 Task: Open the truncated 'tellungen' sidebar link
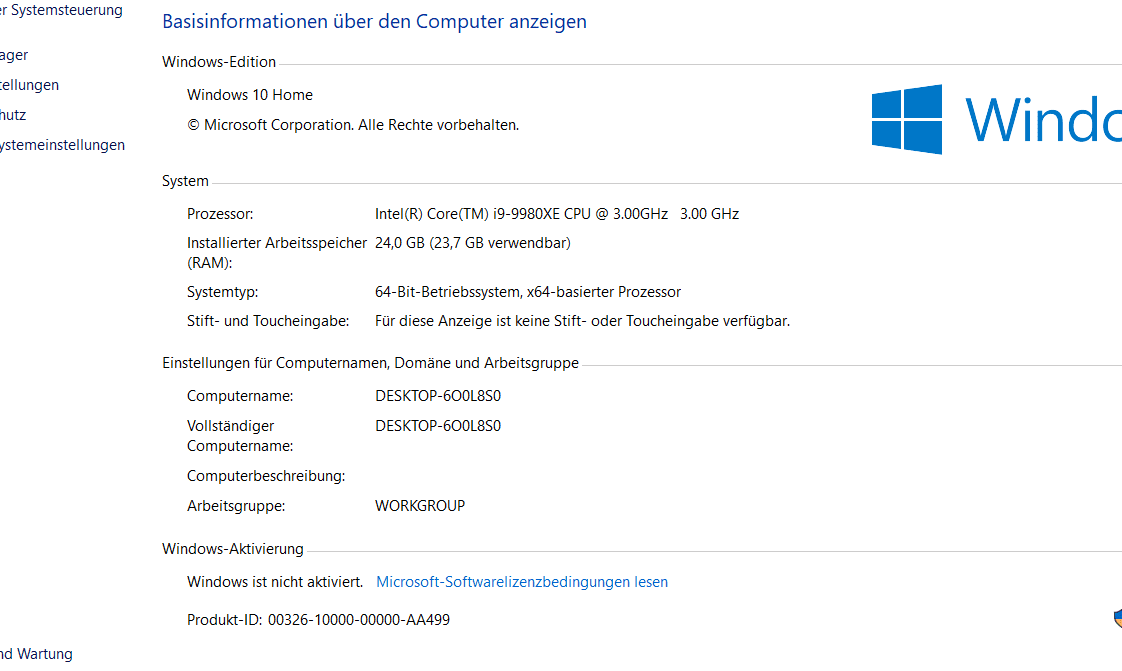(29, 85)
